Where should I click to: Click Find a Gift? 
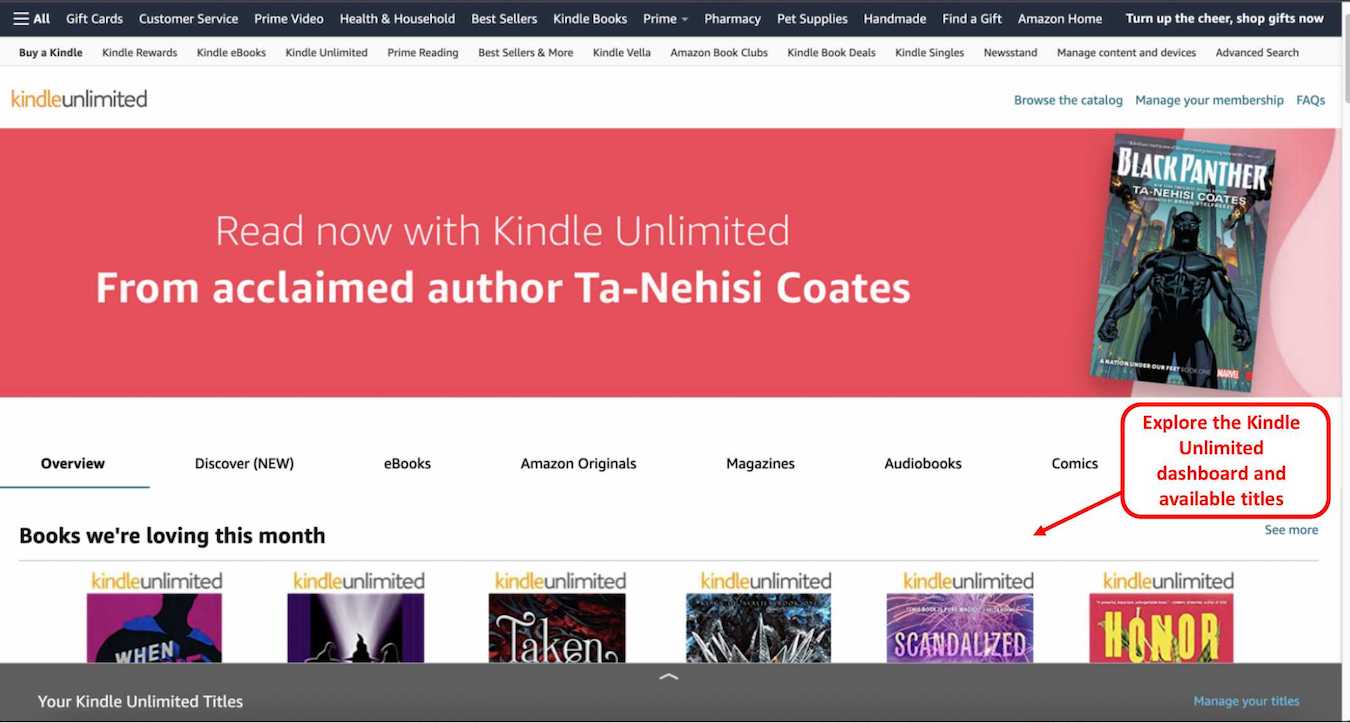(x=972, y=18)
